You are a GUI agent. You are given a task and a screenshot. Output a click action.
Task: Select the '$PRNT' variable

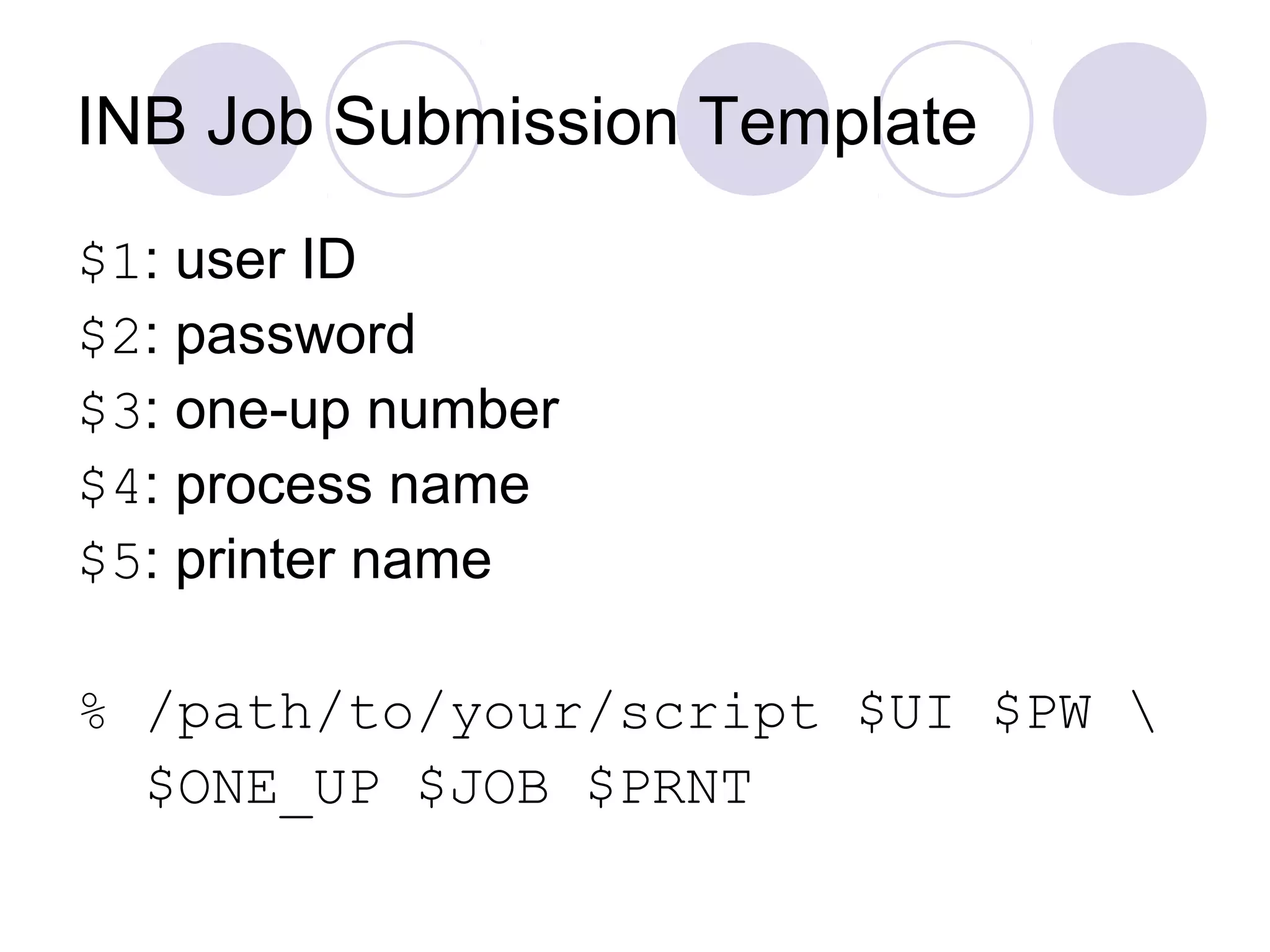pyautogui.click(x=670, y=788)
